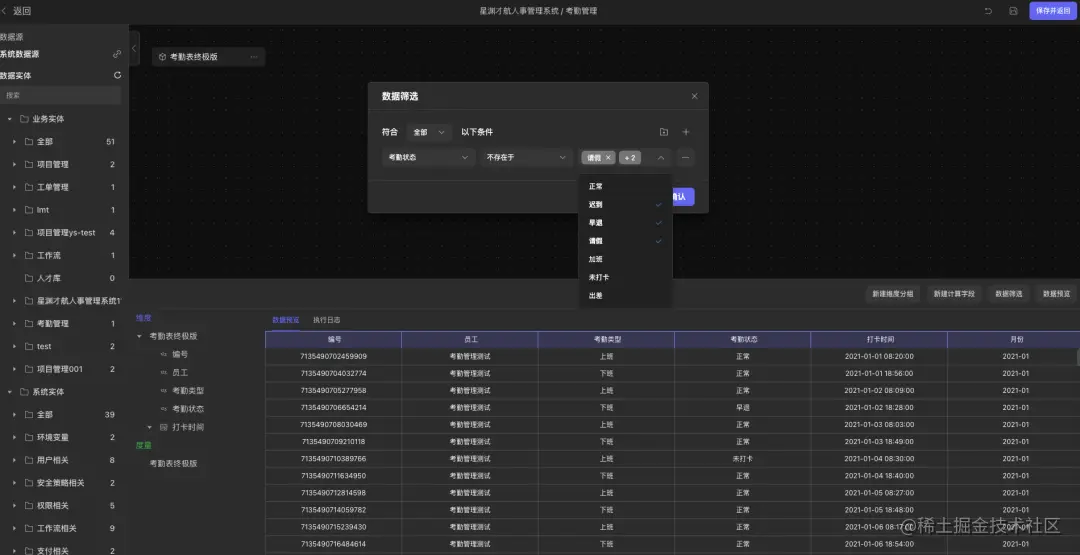Click the 打卡时间 column header
This screenshot has width=1080, height=555.
pos(880,339)
